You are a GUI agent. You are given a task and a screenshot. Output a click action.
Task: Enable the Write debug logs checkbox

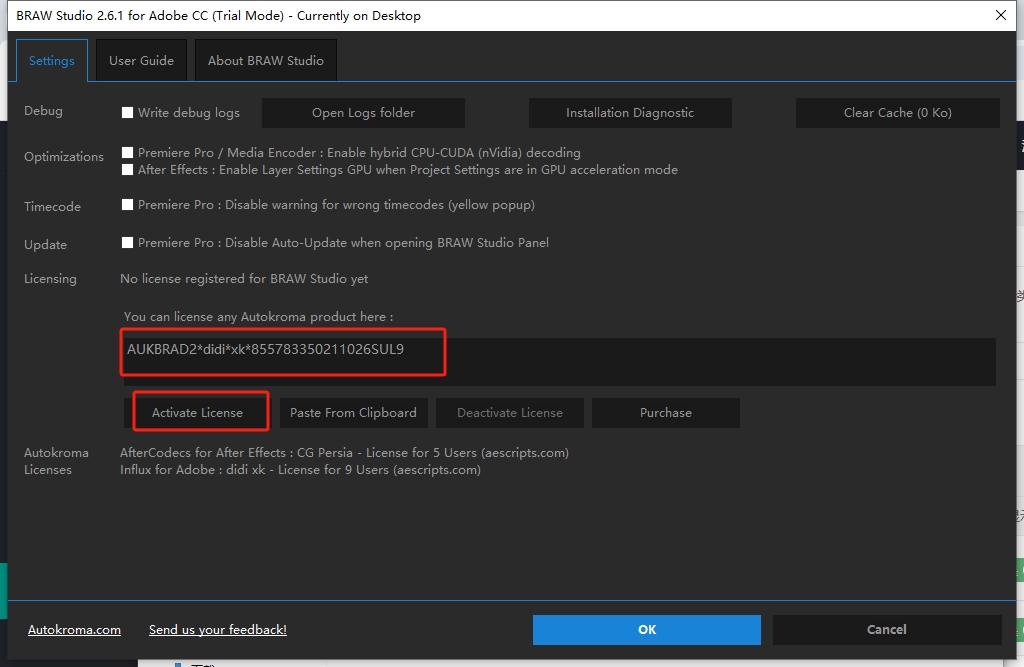127,112
